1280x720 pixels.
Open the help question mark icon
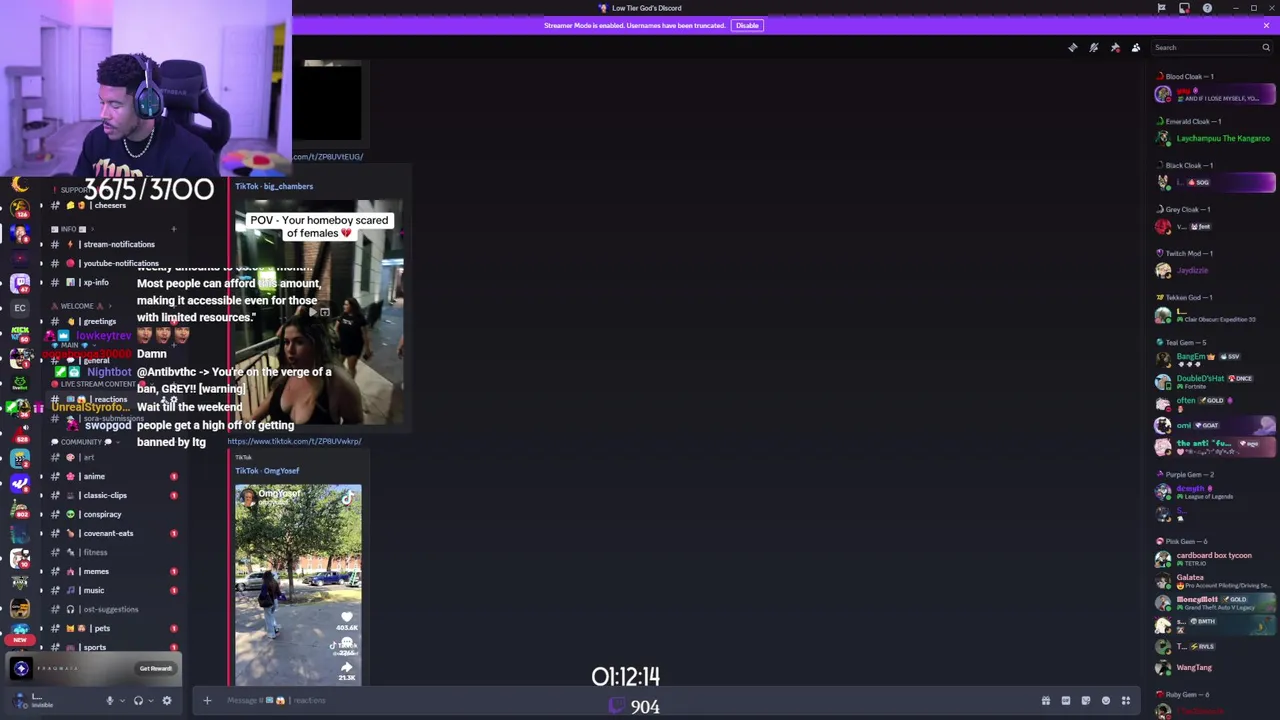coord(1207,8)
